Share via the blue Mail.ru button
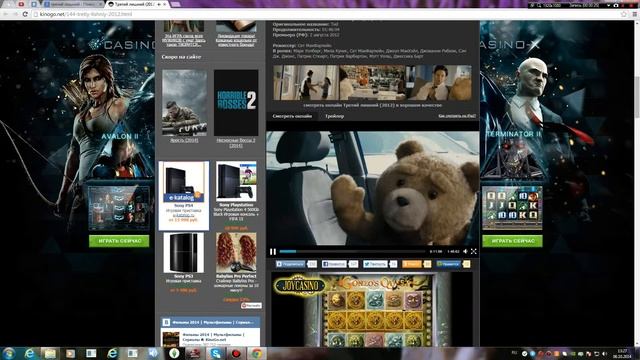The width and height of the screenshot is (640, 360). coord(448,264)
